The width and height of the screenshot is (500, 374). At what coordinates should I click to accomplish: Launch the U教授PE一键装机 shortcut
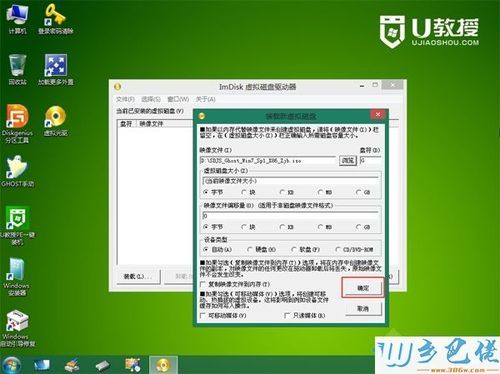pos(17,225)
